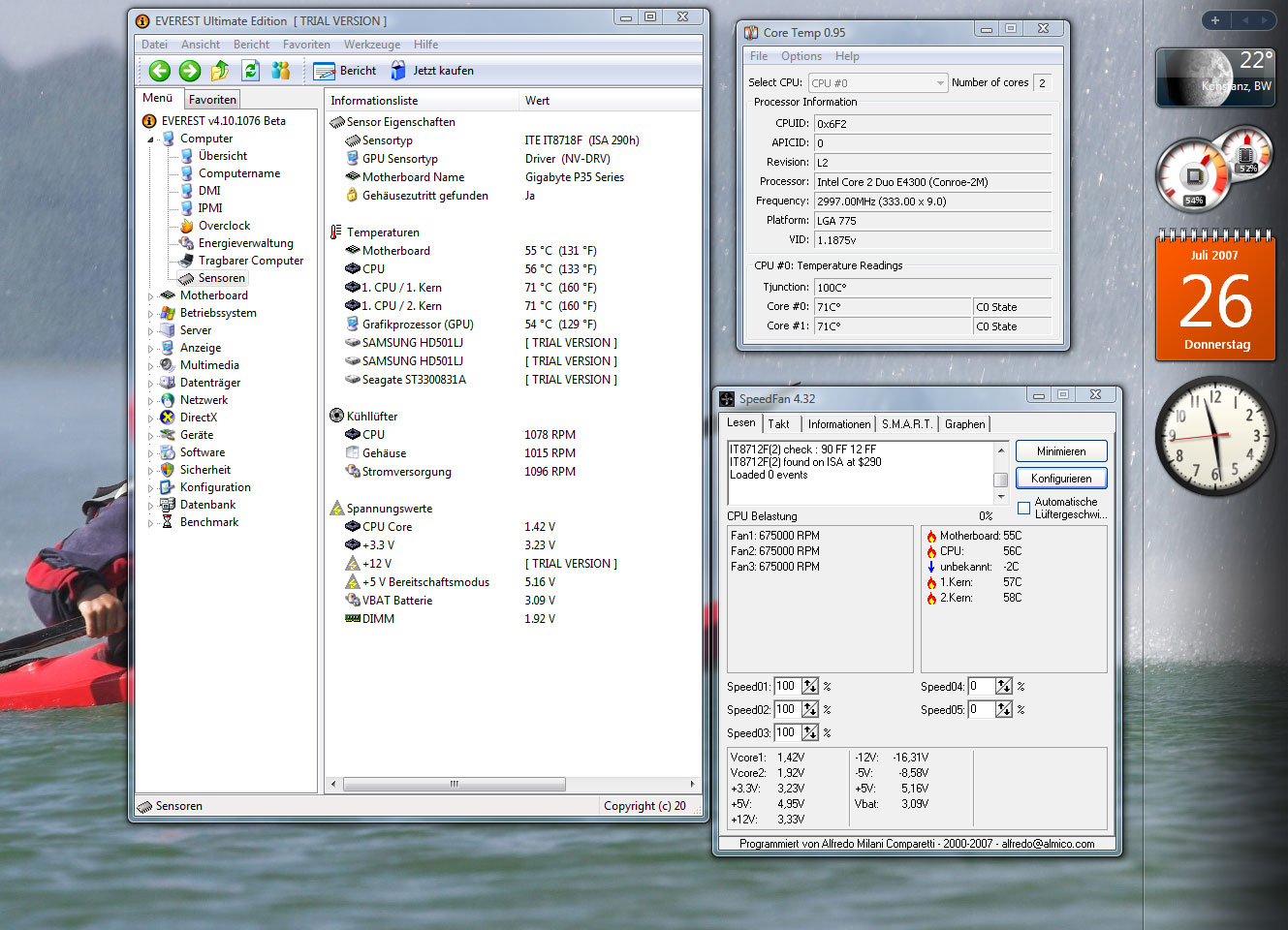
Task: Collapse the Computer tree node
Action: coord(150,139)
